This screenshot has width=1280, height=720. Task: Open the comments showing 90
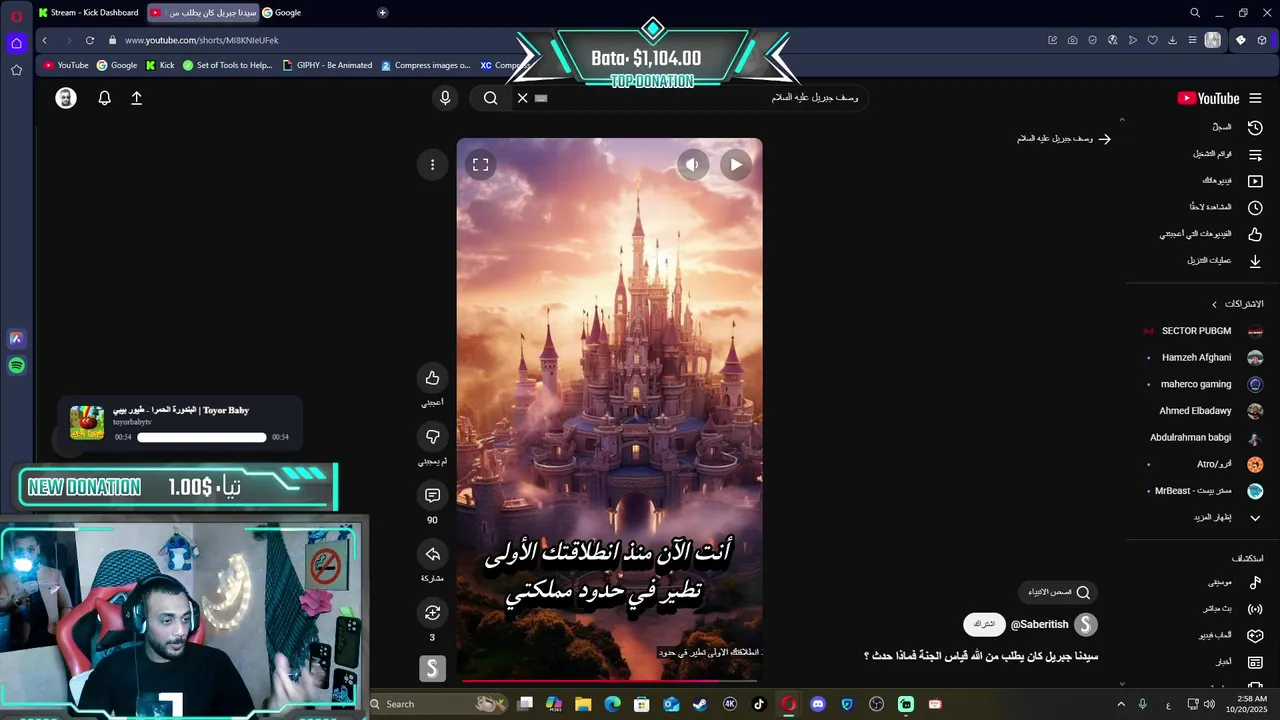[x=432, y=496]
